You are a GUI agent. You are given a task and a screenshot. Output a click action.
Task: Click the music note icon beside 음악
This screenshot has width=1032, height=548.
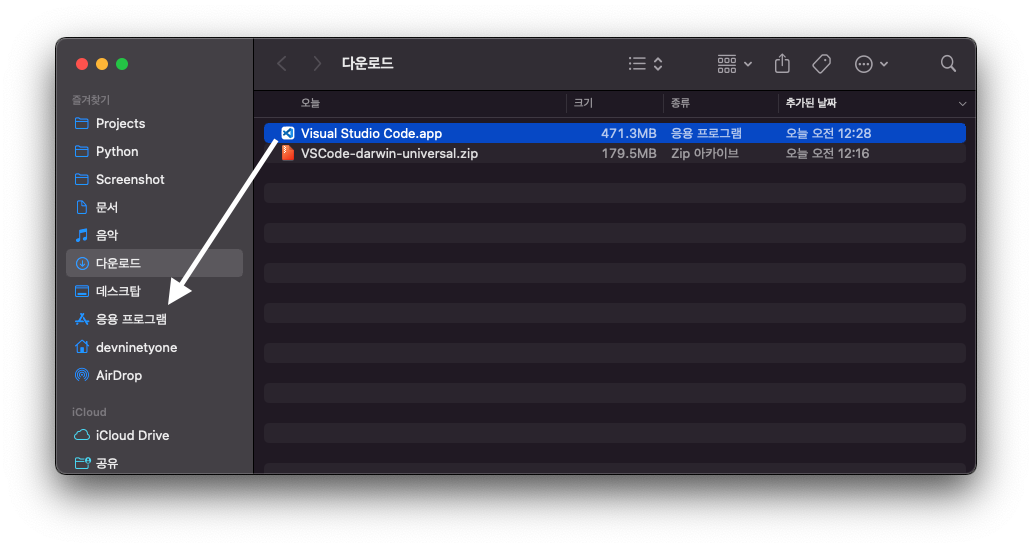[x=82, y=235]
